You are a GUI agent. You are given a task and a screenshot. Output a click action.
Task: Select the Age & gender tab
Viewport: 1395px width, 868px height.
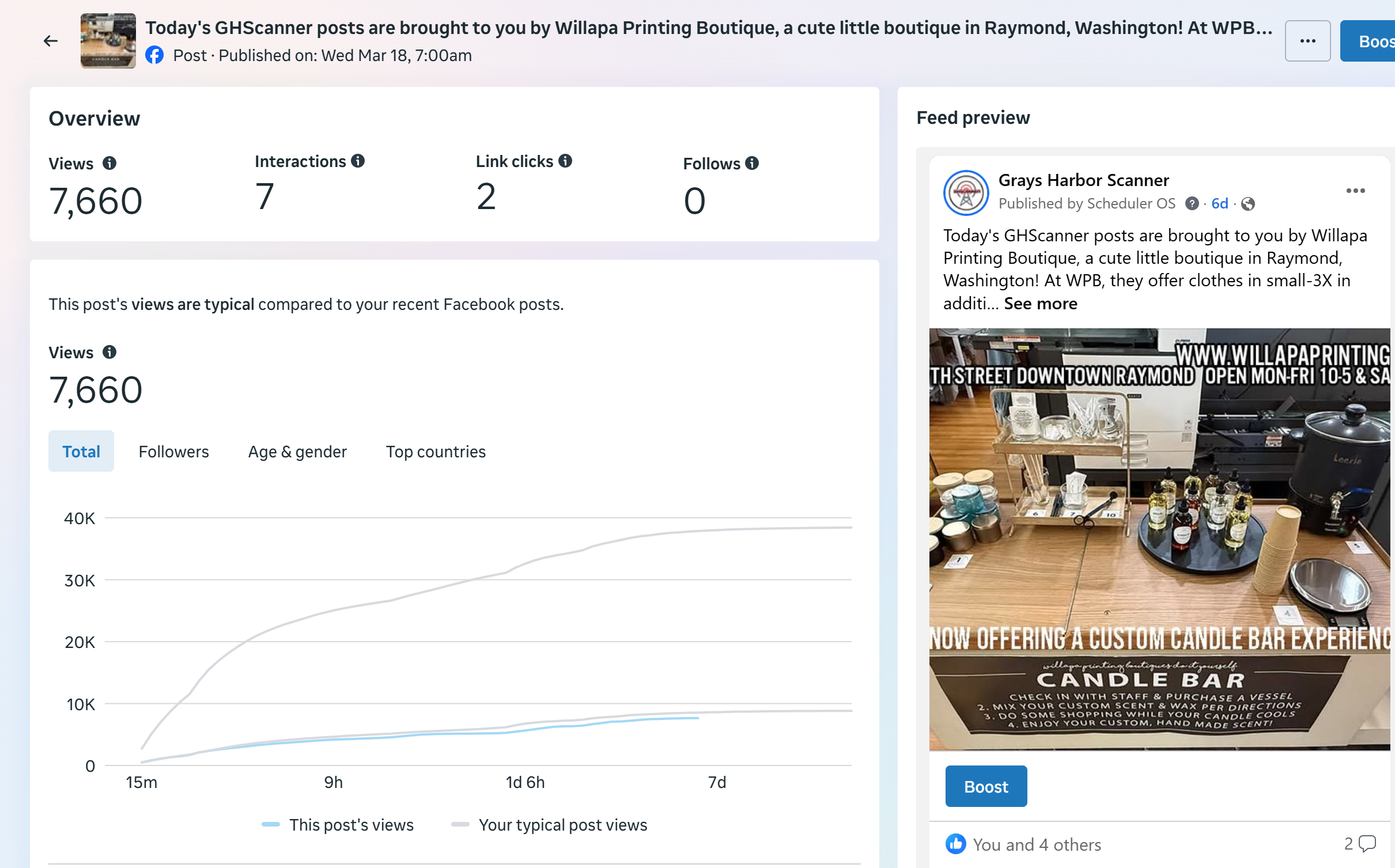[297, 452]
